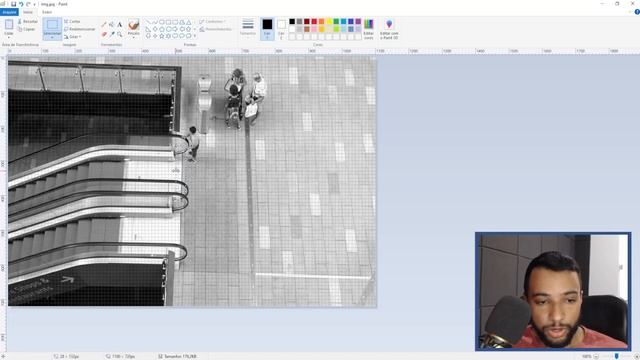Select the Oval shape in Formas gallery
The height and width of the screenshot is (360, 640).
pos(162,22)
